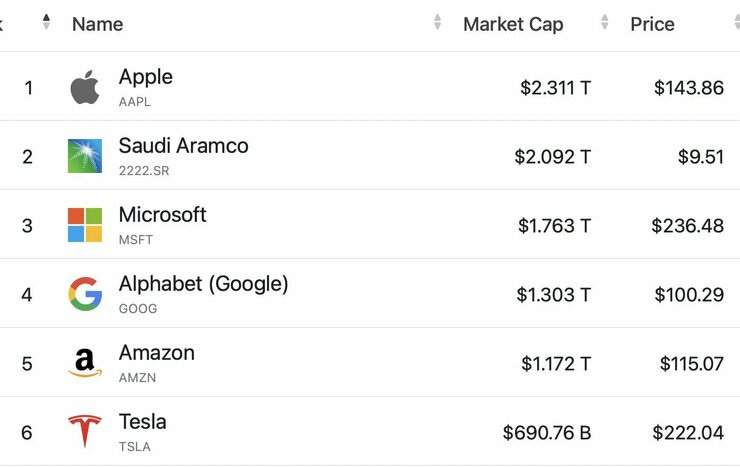Open the Saudi Aramco company link
The height and width of the screenshot is (467, 740).
pos(184,145)
